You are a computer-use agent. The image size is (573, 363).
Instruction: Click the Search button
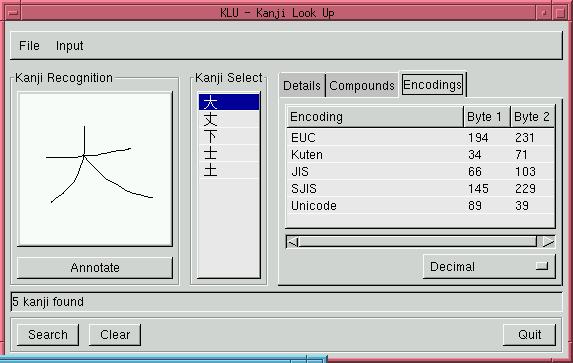[x=48, y=334]
